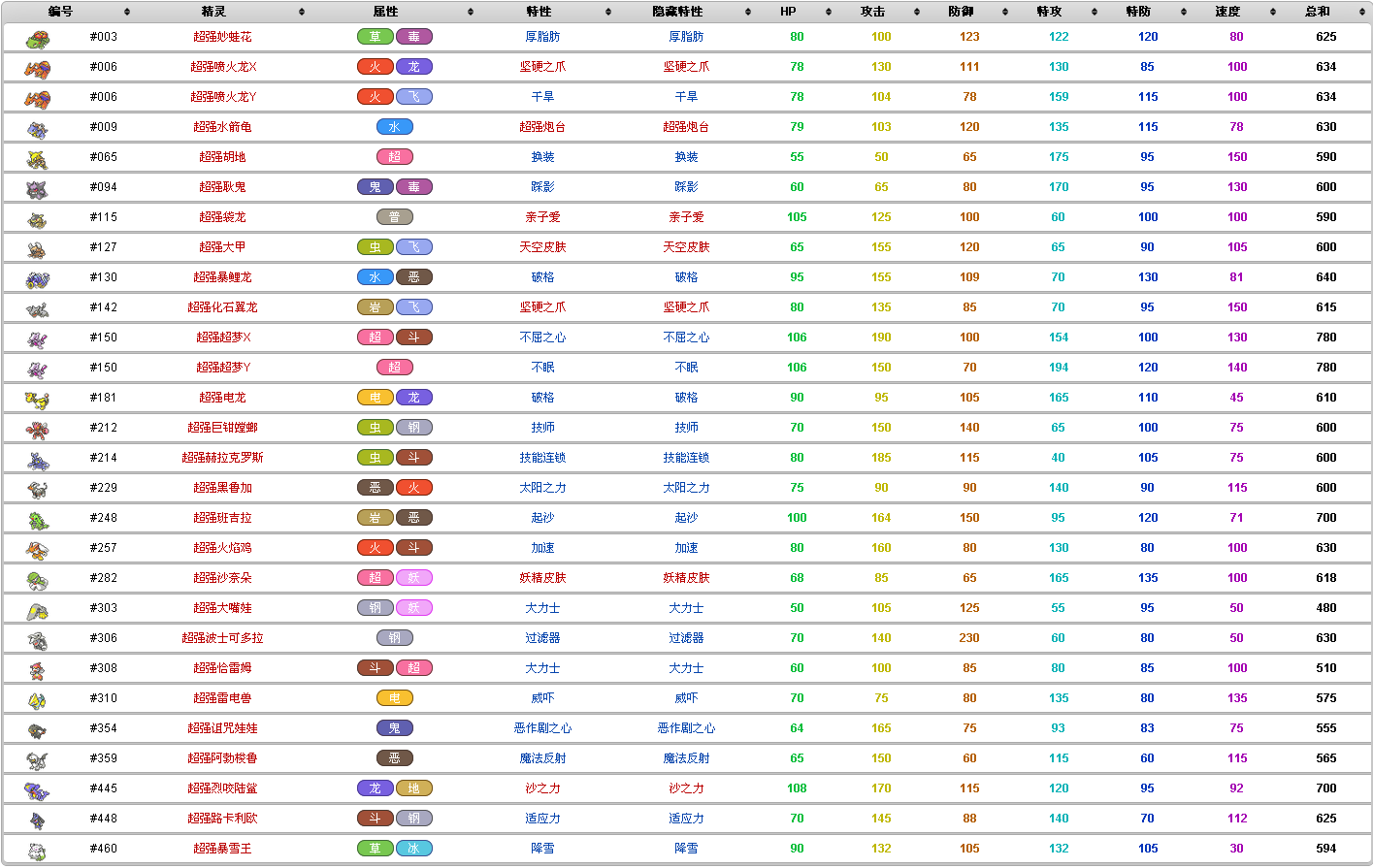Click the sprite icon of 超强妙蛙花
The image size is (1373, 868).
[37, 39]
